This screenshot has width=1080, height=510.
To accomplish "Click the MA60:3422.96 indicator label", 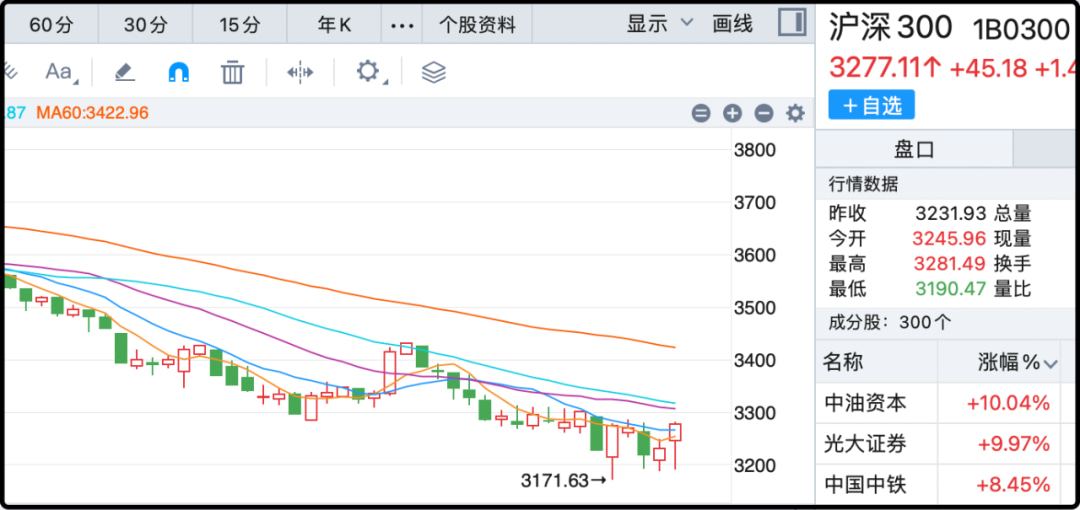I will tap(92, 113).
